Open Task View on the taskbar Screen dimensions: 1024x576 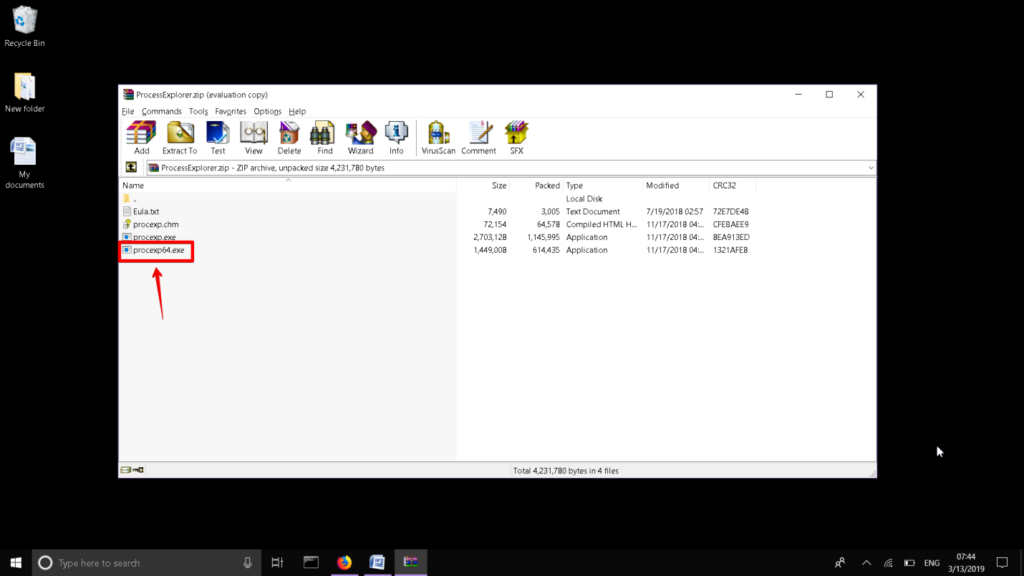277,562
